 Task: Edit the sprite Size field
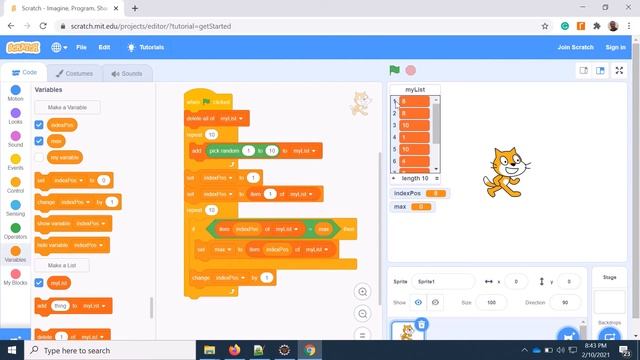(x=491, y=302)
